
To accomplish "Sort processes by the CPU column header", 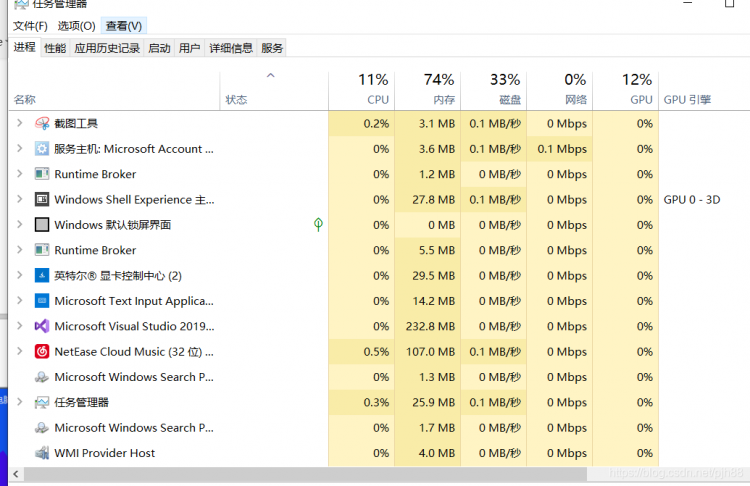I will (362, 89).
